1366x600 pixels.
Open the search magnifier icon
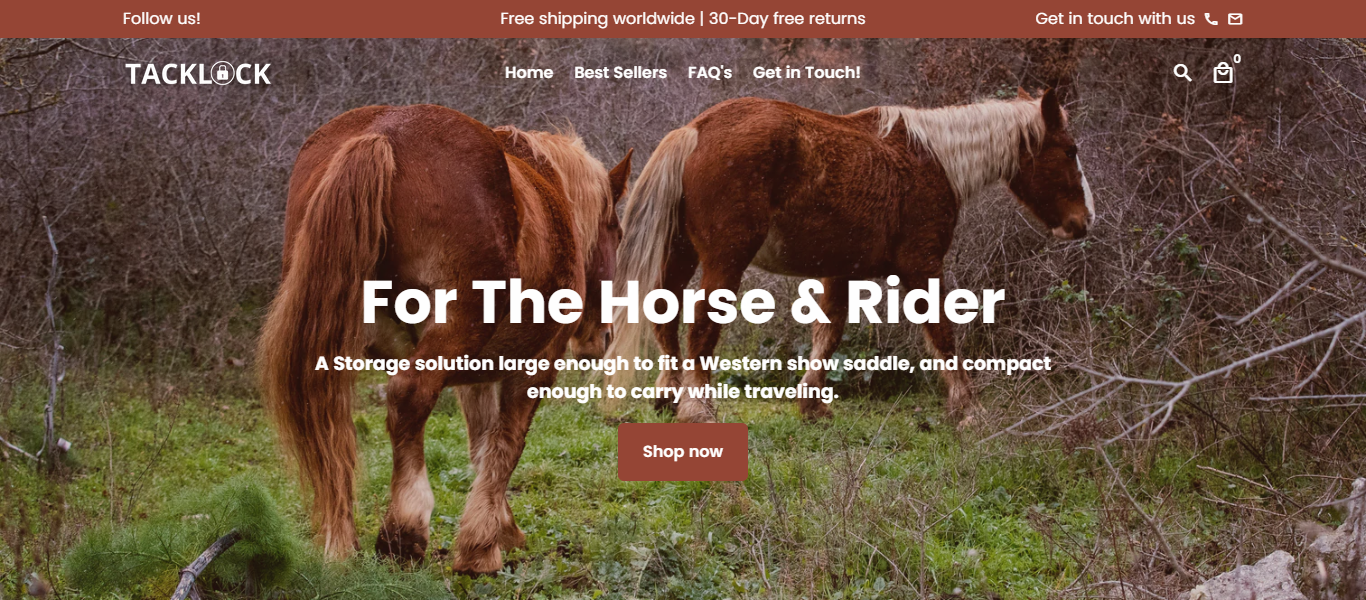(x=1182, y=72)
